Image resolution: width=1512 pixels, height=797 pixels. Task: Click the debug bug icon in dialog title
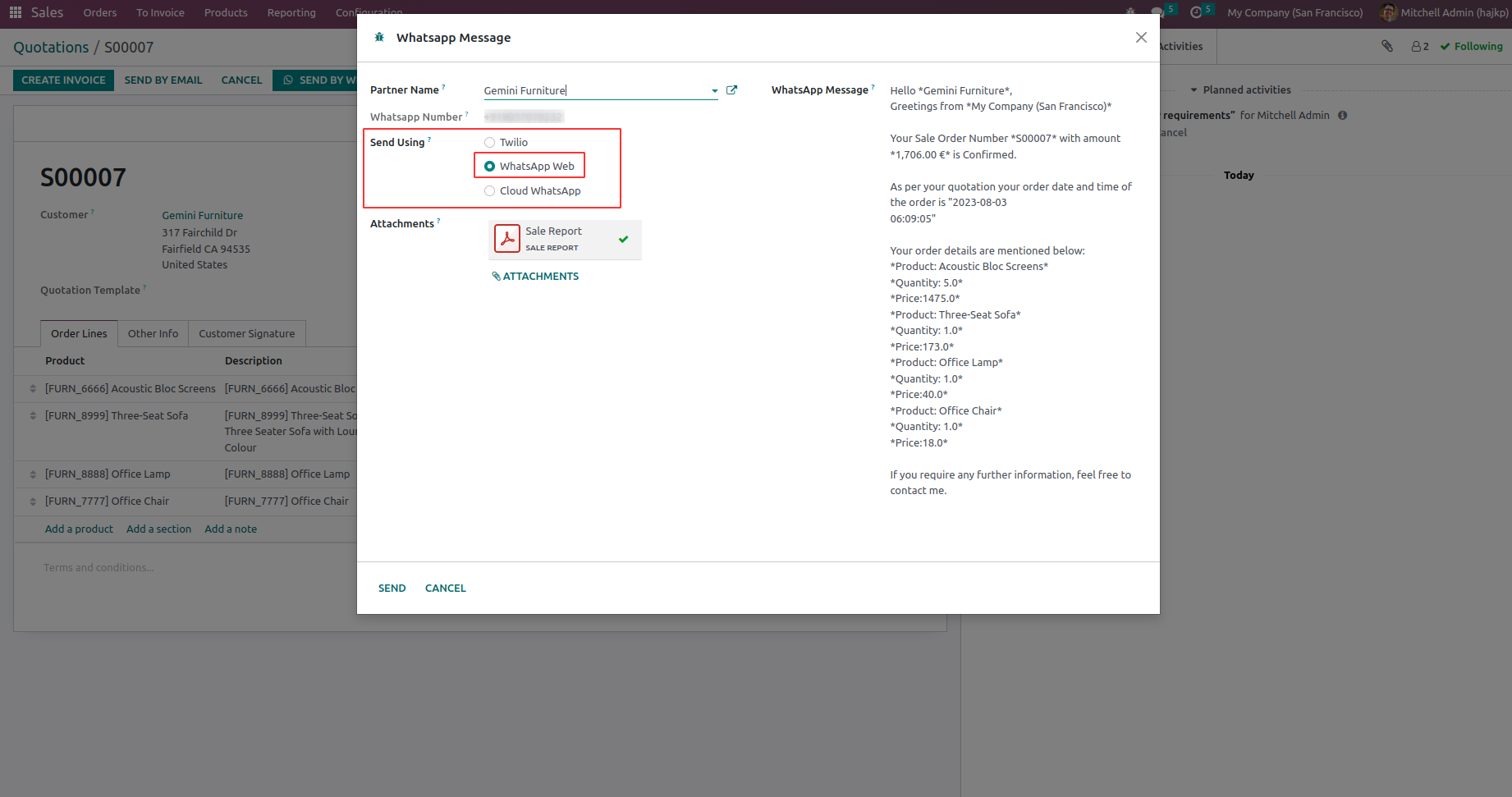379,38
